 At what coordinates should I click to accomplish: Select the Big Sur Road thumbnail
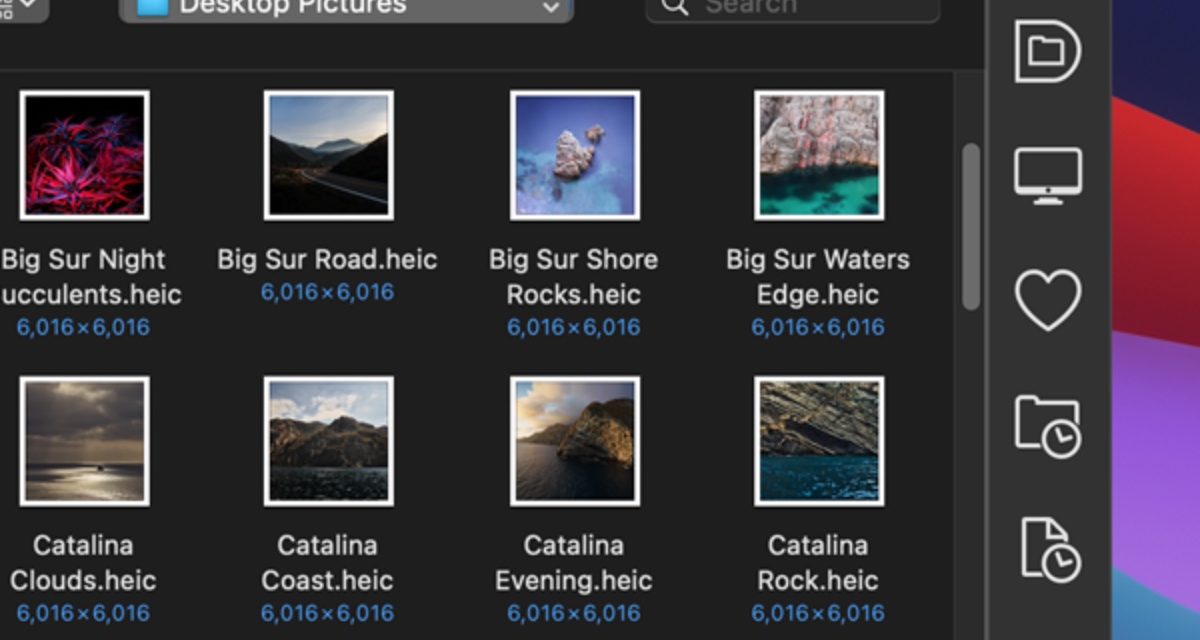tap(328, 155)
